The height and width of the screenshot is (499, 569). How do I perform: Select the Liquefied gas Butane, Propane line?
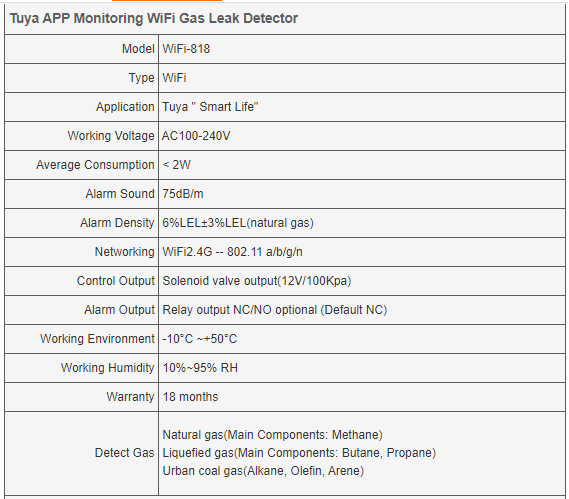[x=299, y=453]
